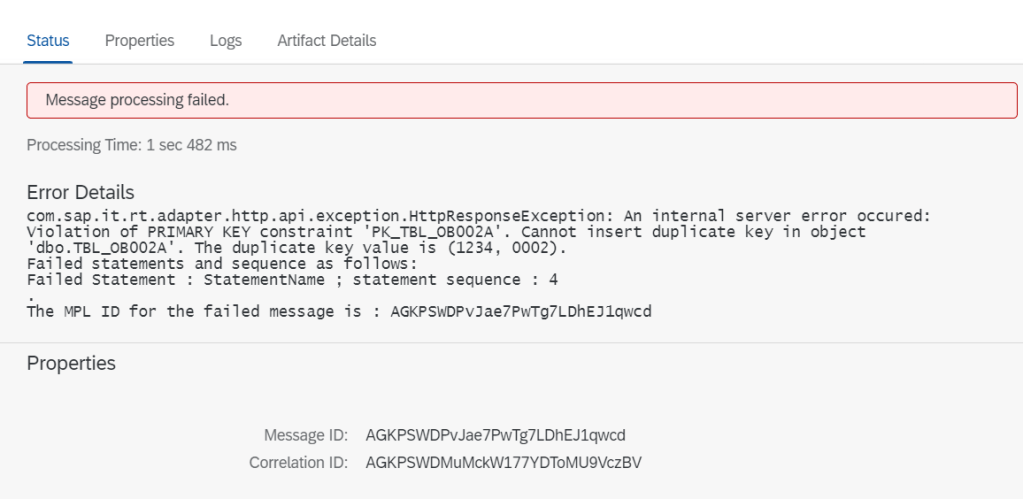This screenshot has width=1023, height=499.
Task: Go to the Logs tab
Action: (x=225, y=41)
